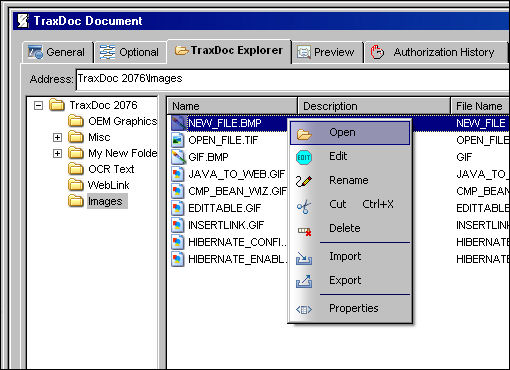Select the JAVA_TO_WEB.GIF name in list
Viewport: 510px width, 370px height.
point(237,174)
